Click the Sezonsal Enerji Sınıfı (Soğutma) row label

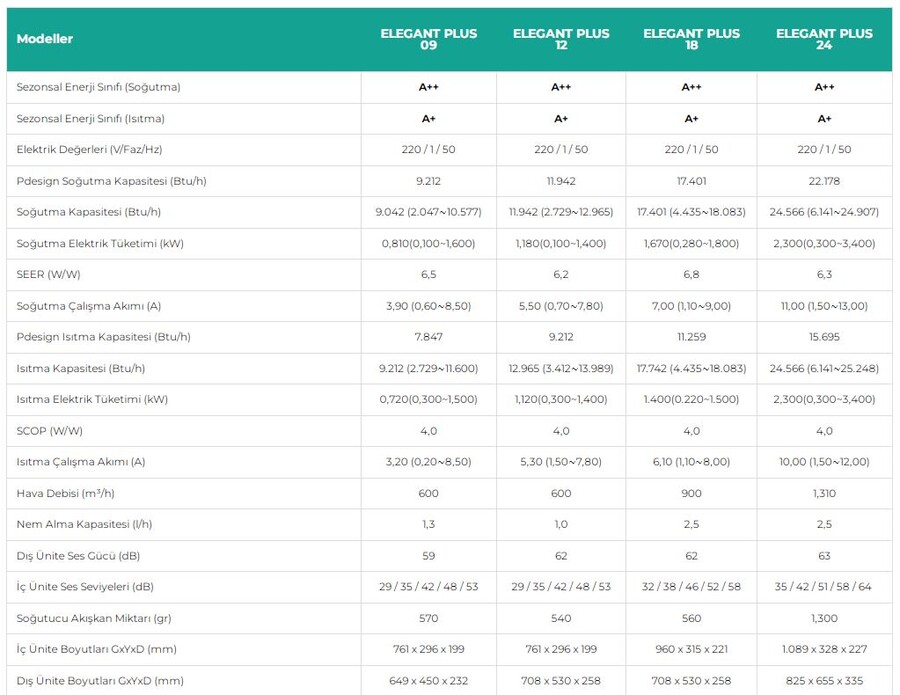pos(98,87)
